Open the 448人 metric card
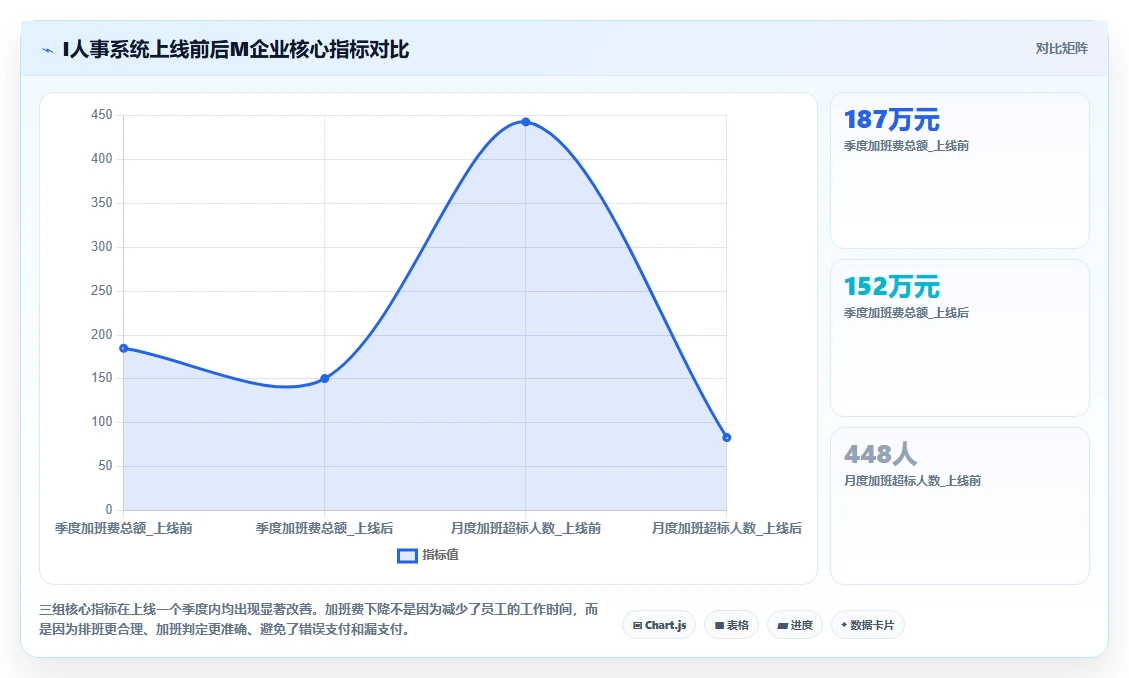This screenshot has height=678, width=1129. point(960,506)
